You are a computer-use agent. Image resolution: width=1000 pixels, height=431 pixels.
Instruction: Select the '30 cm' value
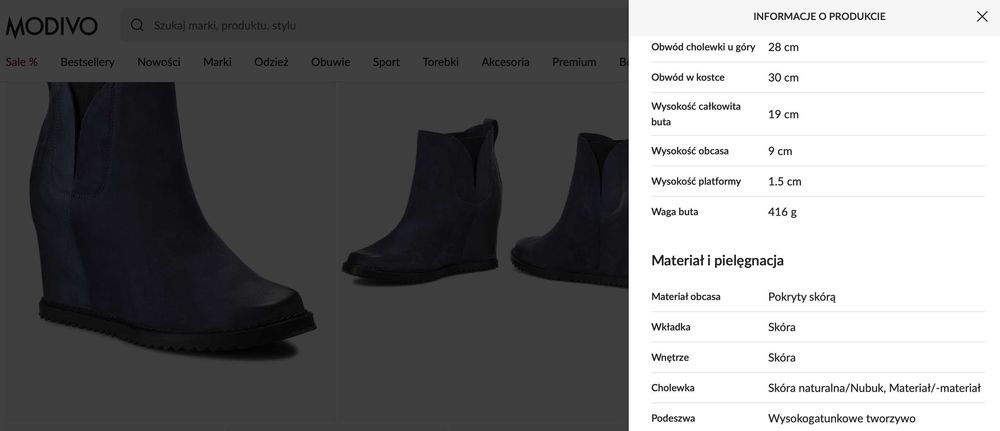(x=783, y=77)
